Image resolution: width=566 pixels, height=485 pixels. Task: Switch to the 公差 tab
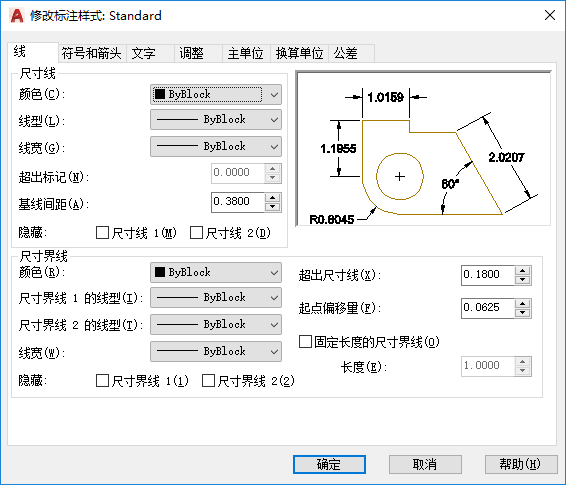pos(351,53)
